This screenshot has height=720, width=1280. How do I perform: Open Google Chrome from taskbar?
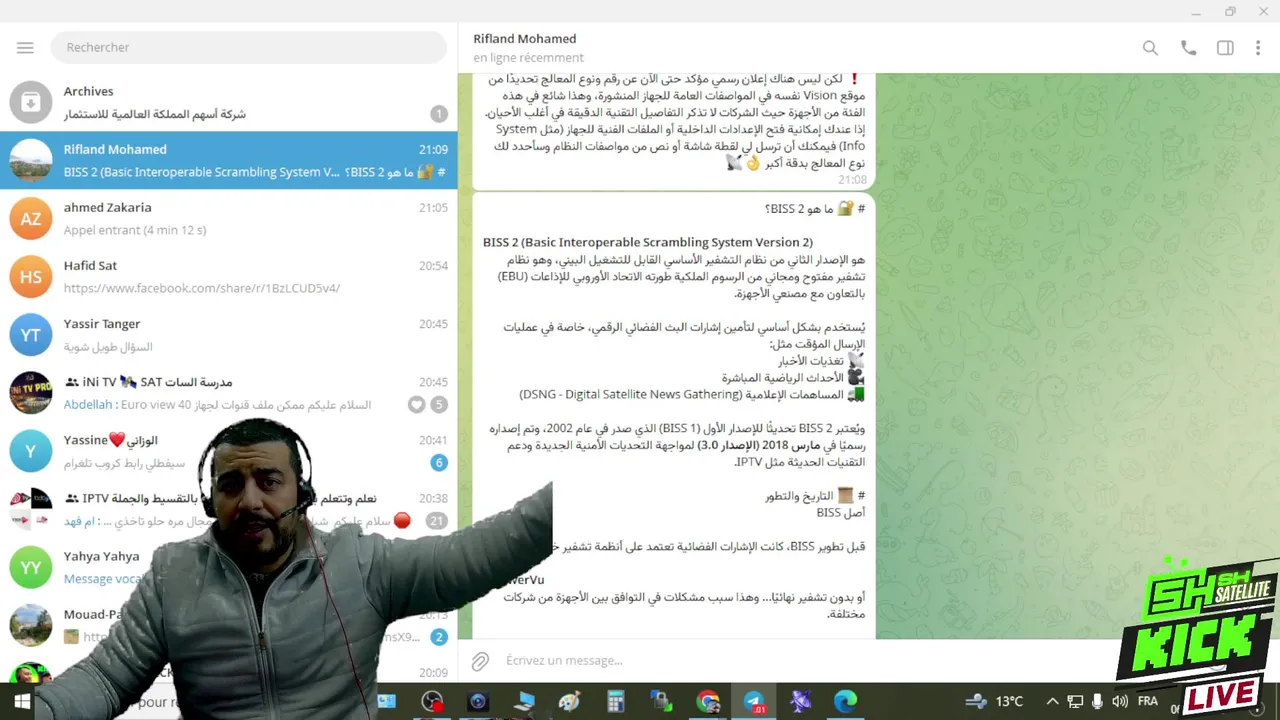click(x=708, y=702)
